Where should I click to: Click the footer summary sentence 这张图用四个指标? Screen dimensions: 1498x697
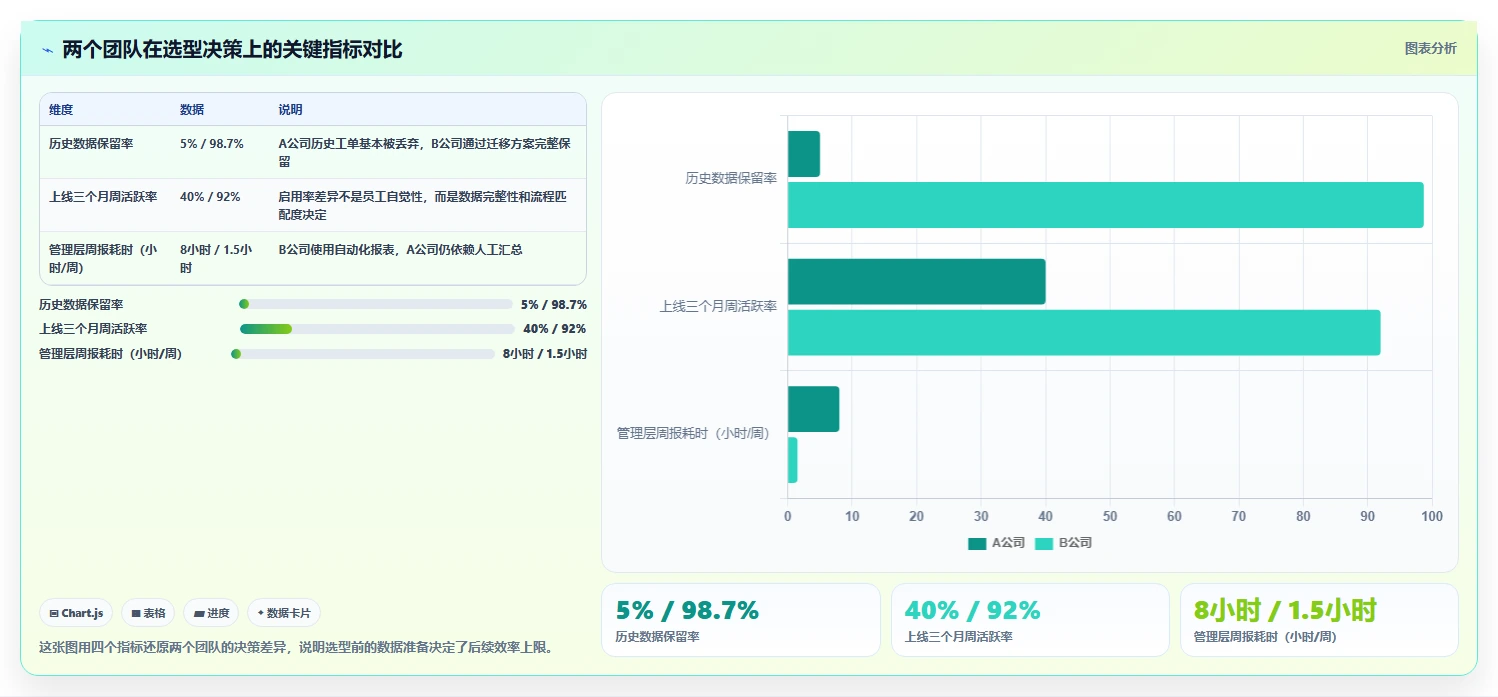296,648
